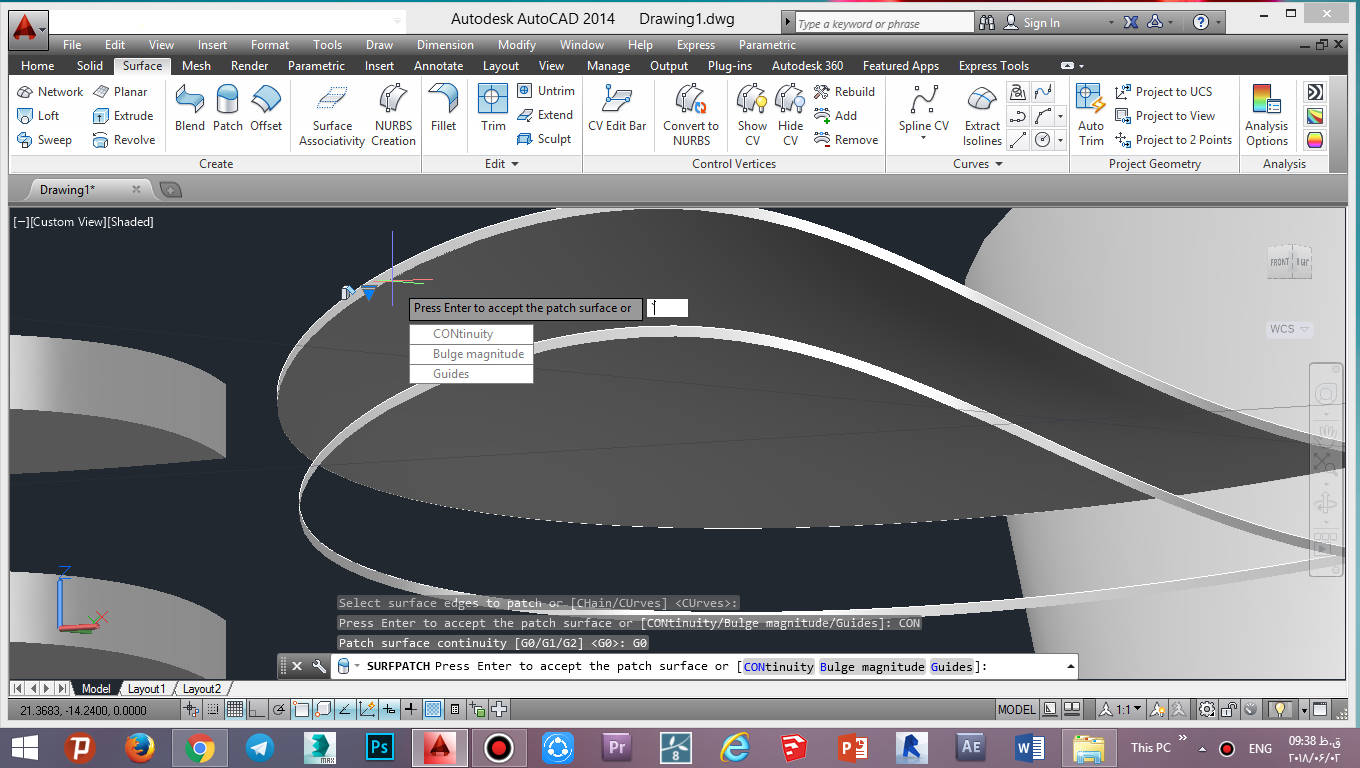Add a control vertex

[835, 115]
